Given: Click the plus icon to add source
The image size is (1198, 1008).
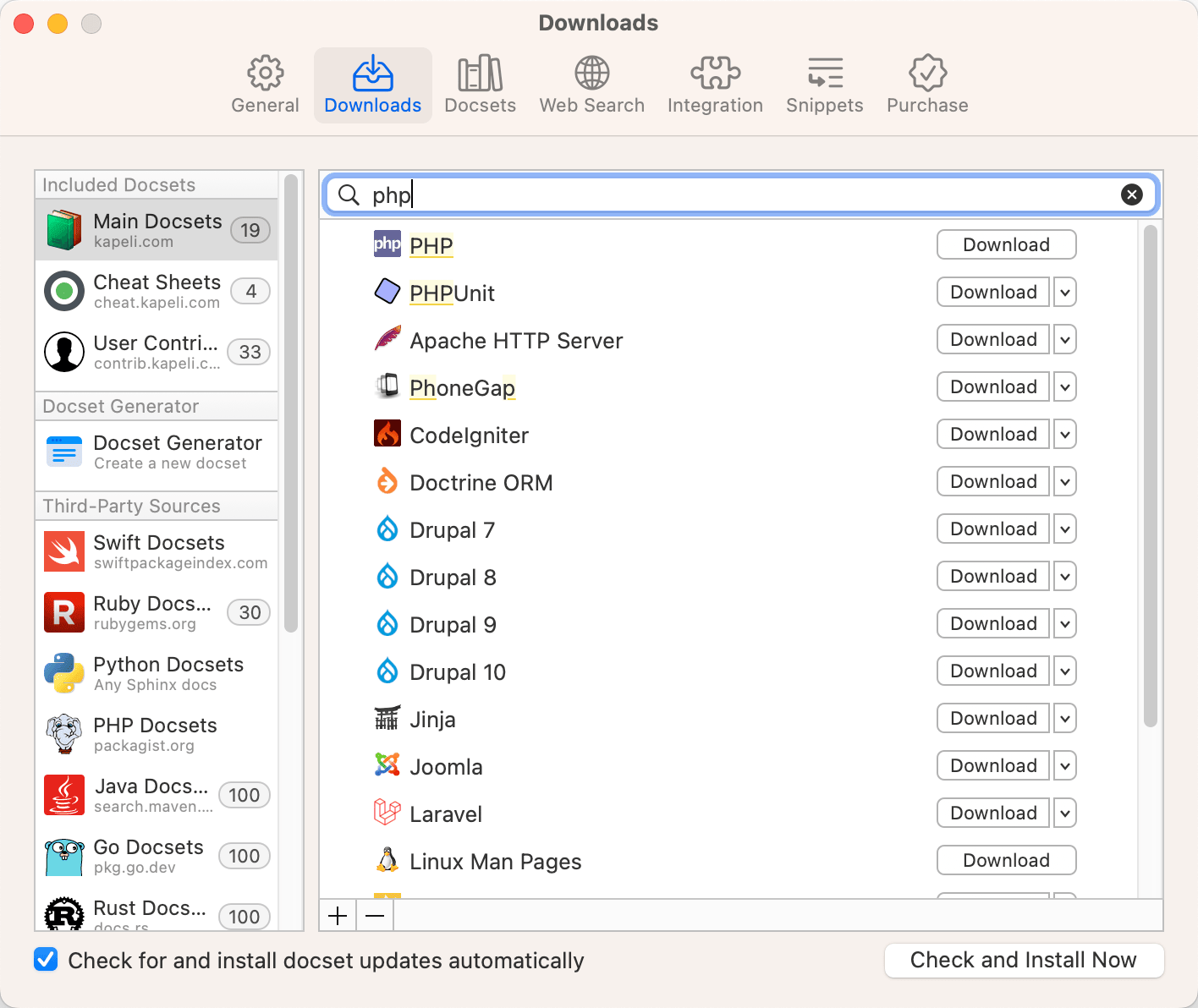Looking at the screenshot, I should (338, 916).
